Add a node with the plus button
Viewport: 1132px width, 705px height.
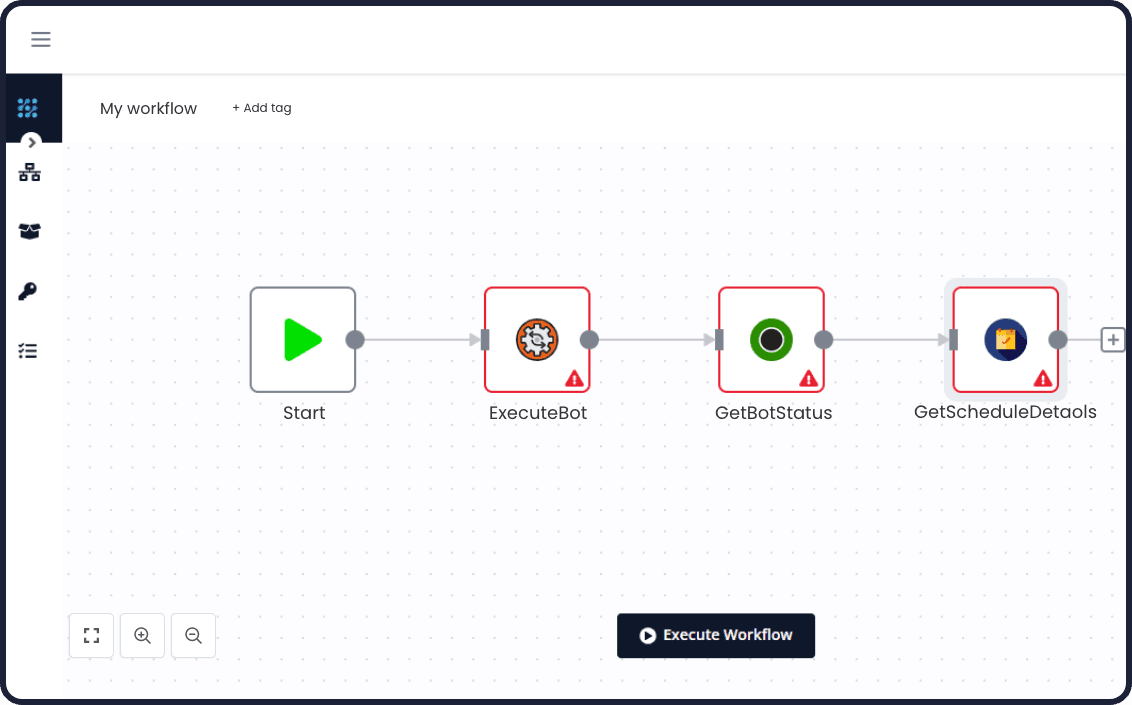[x=1113, y=340]
